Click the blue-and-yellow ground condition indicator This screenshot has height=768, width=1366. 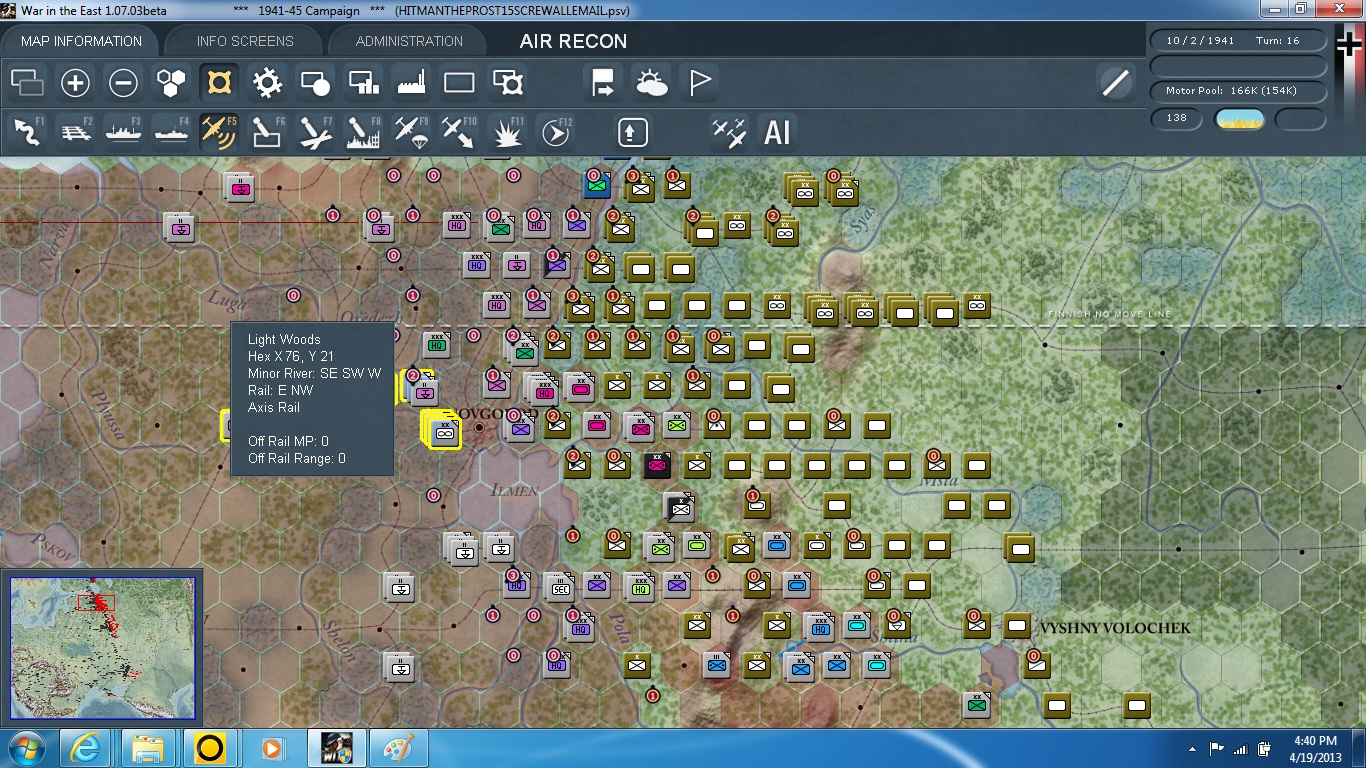tap(1239, 119)
